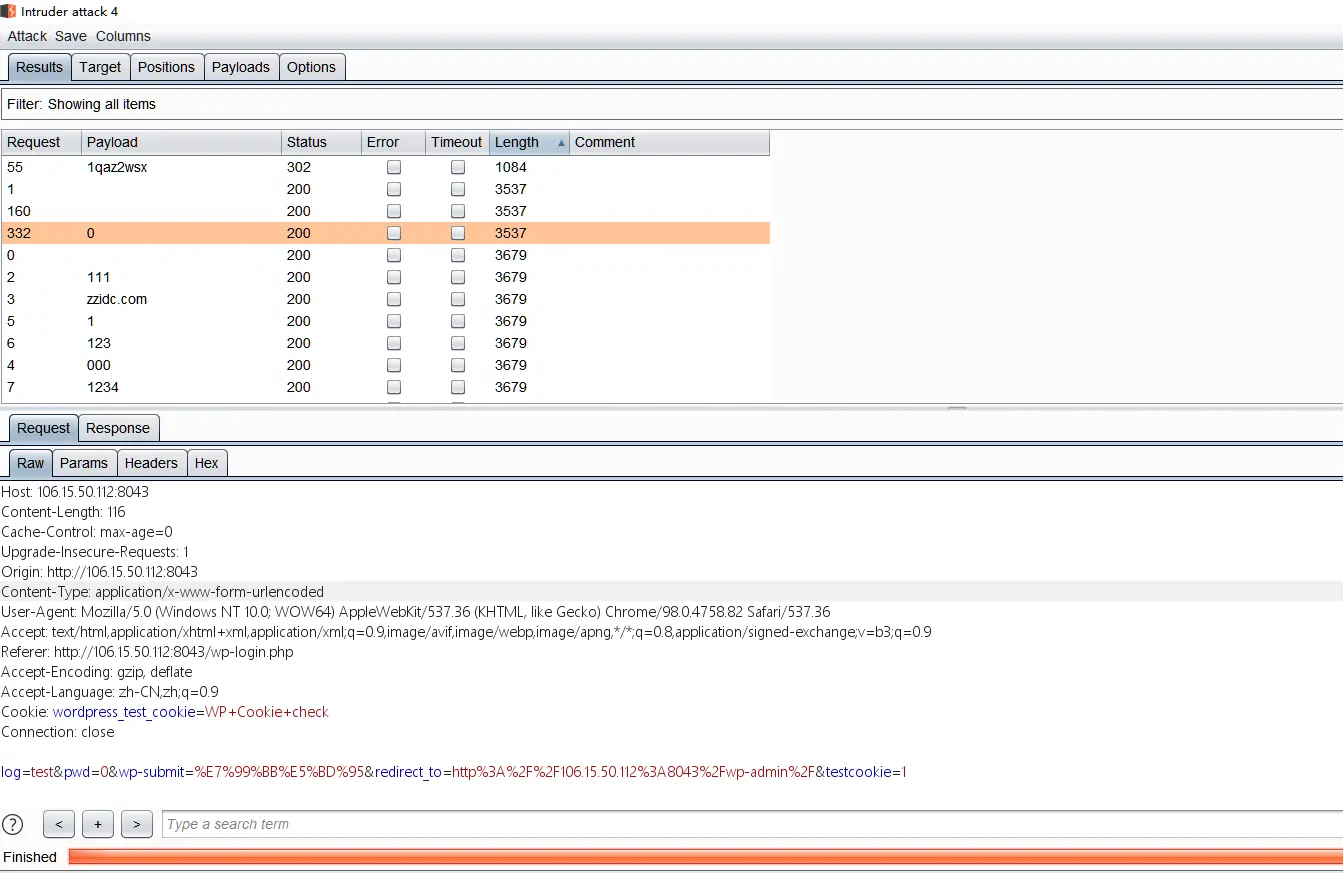Click the Cookie wordpress_test_cookie line
1343x873 pixels.
[x=165, y=712]
